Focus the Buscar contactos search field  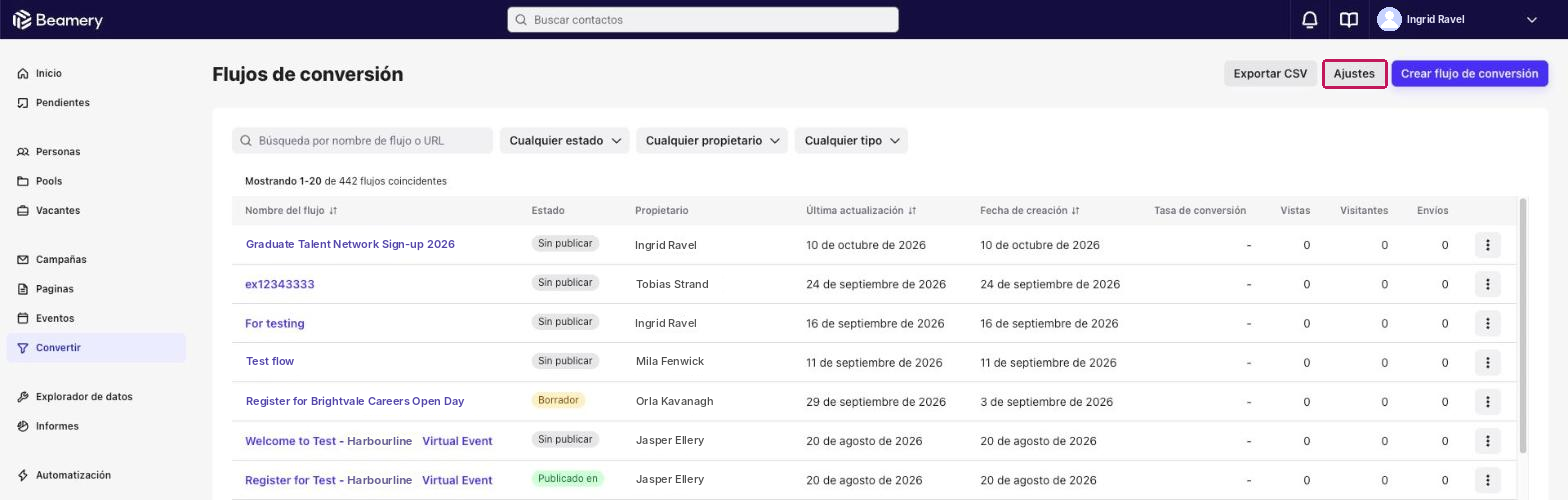click(703, 20)
